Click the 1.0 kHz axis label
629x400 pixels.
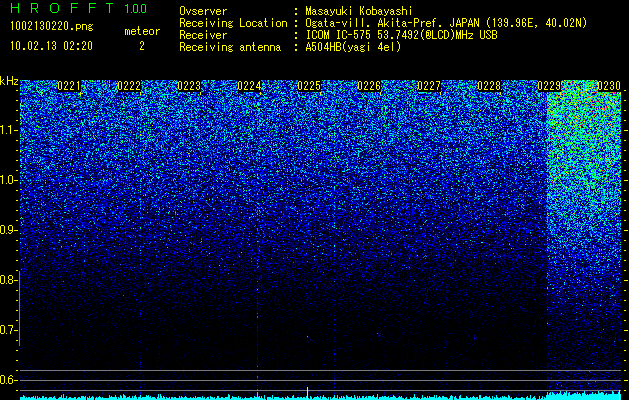[x=7, y=180]
